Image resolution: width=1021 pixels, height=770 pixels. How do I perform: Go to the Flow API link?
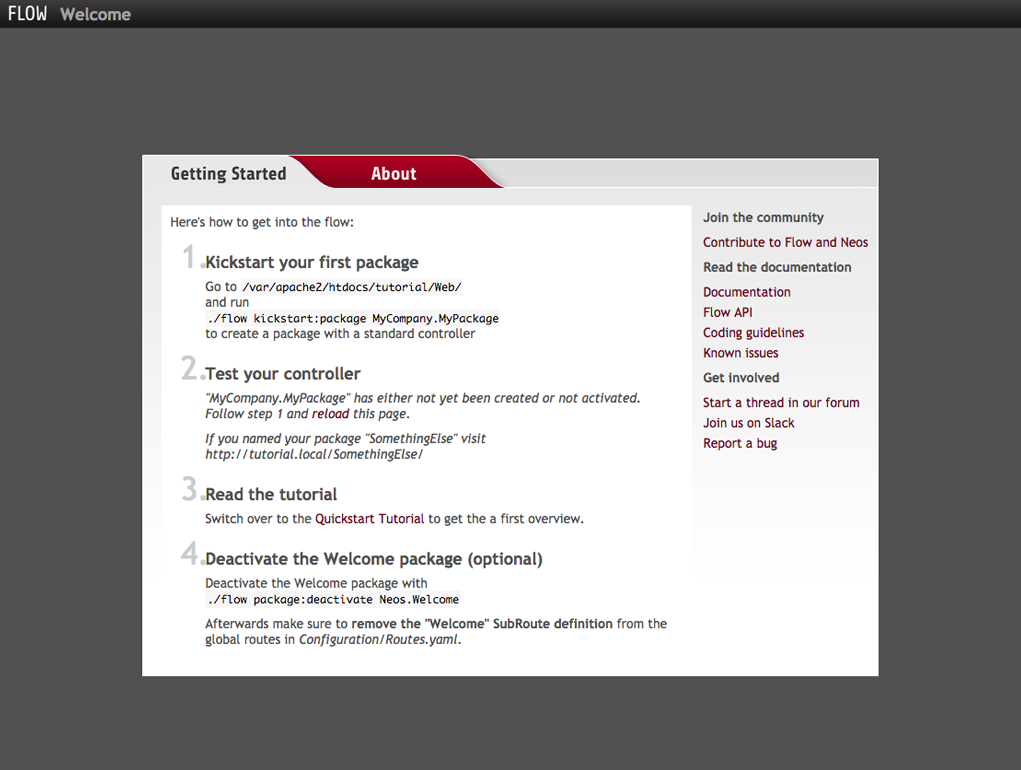727,312
